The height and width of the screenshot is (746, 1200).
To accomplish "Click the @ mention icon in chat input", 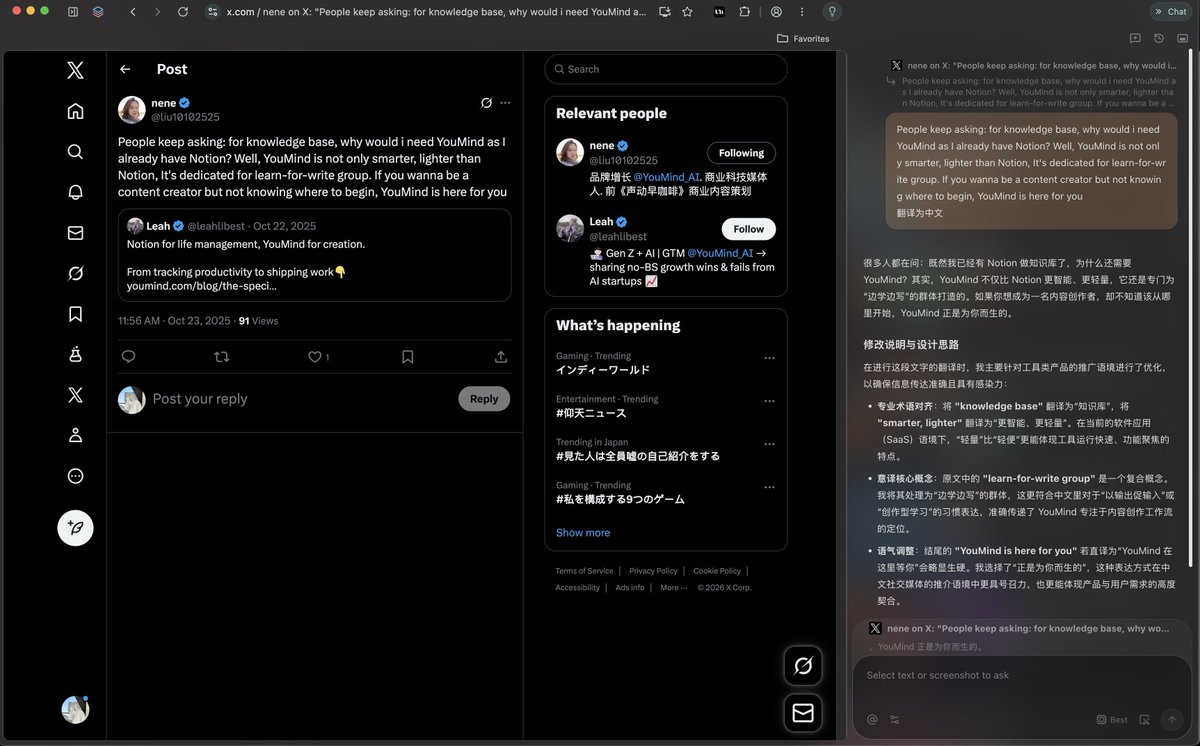I will click(x=871, y=719).
